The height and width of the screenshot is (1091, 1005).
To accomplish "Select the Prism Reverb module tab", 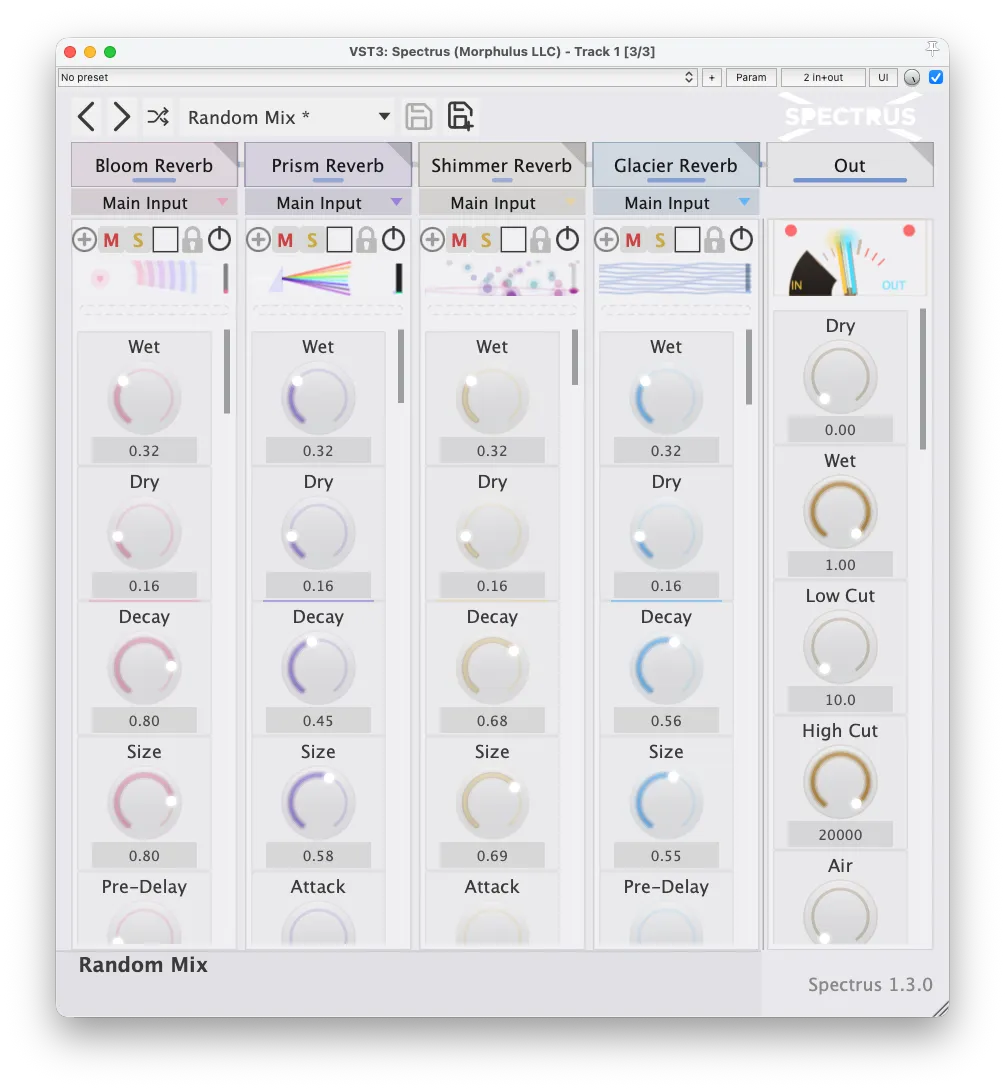I will [x=328, y=165].
